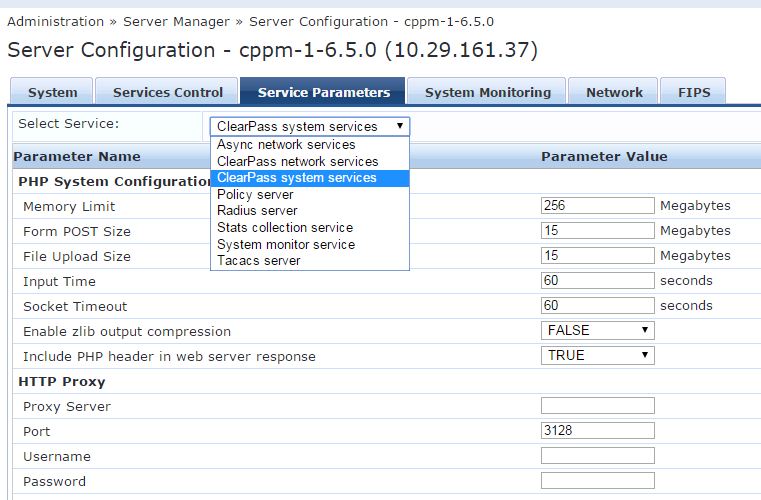Switch to the System tab
The height and width of the screenshot is (500, 761).
pos(52,92)
